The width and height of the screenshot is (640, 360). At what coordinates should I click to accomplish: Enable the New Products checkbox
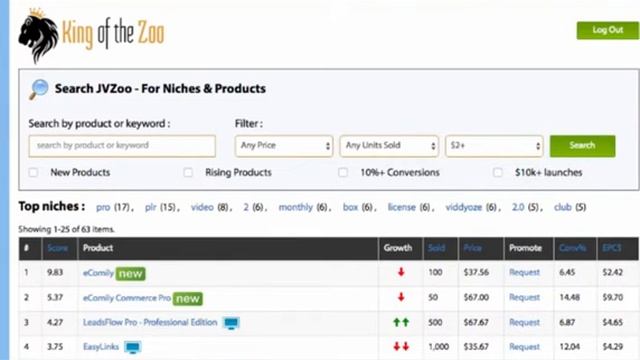33,172
